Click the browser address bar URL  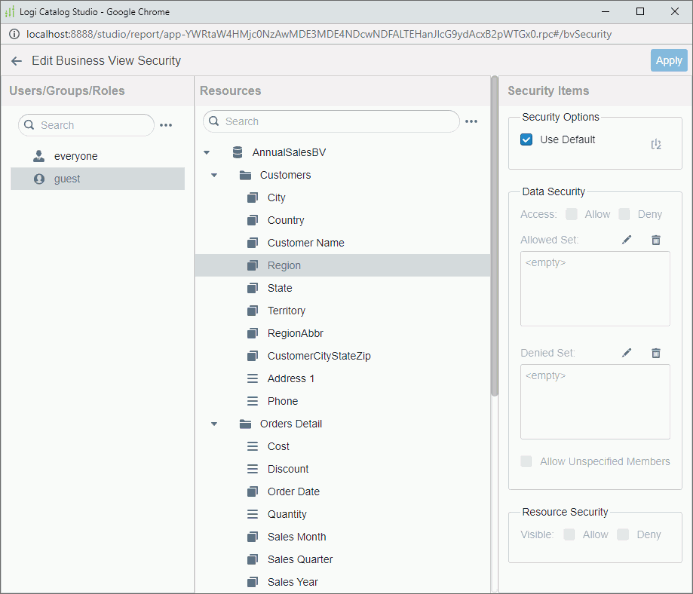click(319, 34)
